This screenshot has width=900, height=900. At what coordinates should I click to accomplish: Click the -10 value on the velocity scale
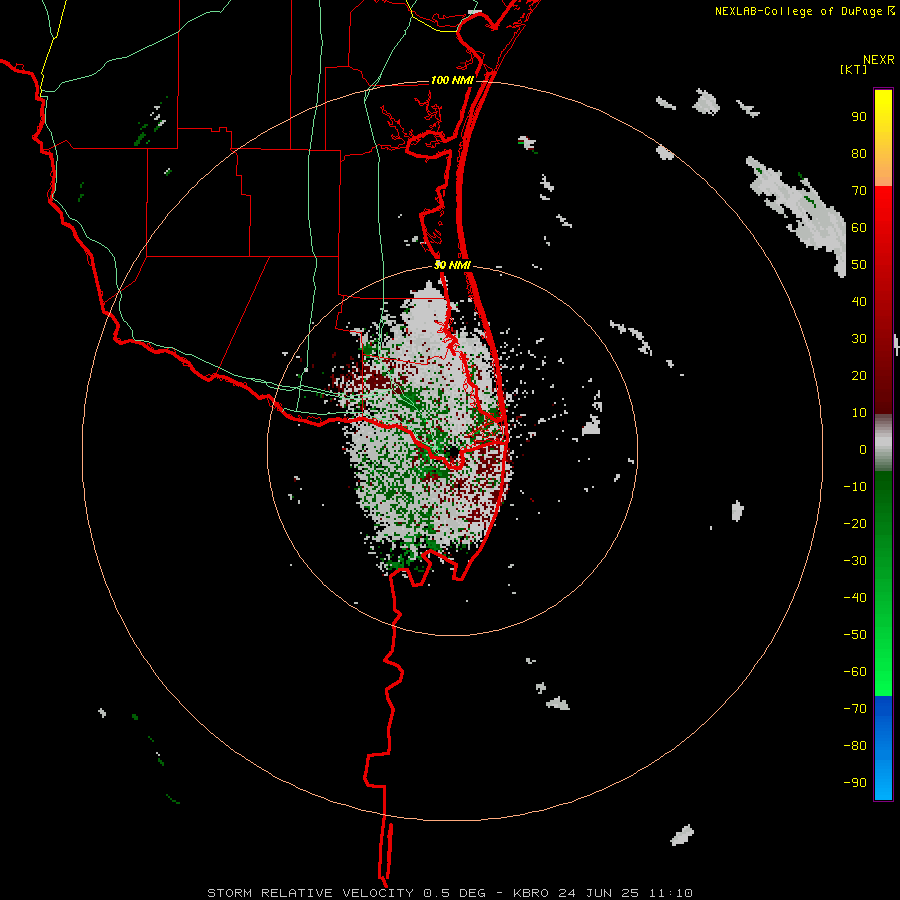[855, 487]
